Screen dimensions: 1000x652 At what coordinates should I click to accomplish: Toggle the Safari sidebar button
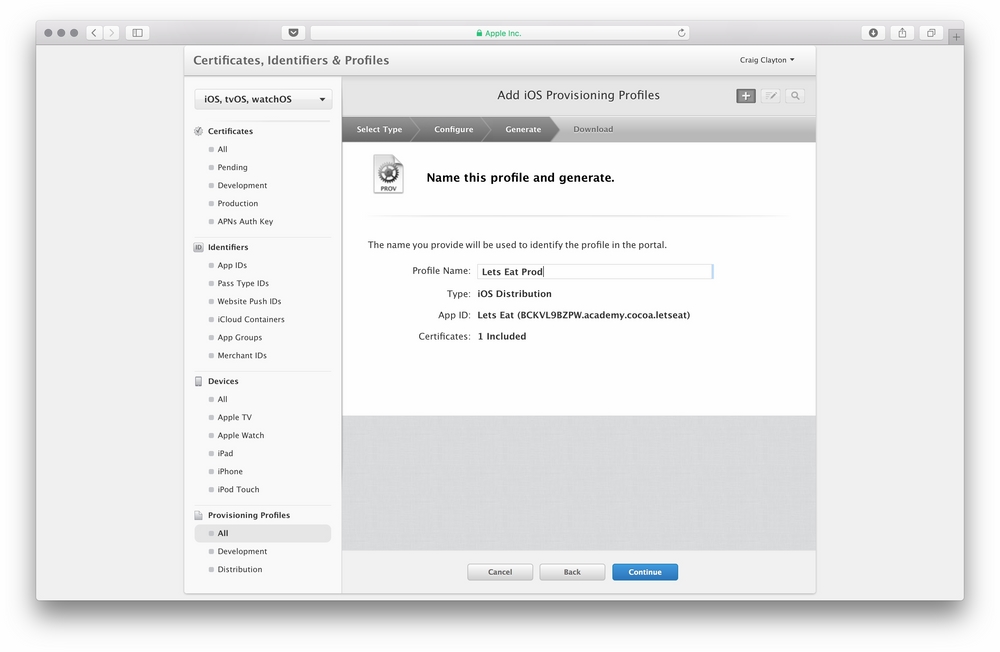[x=137, y=33]
